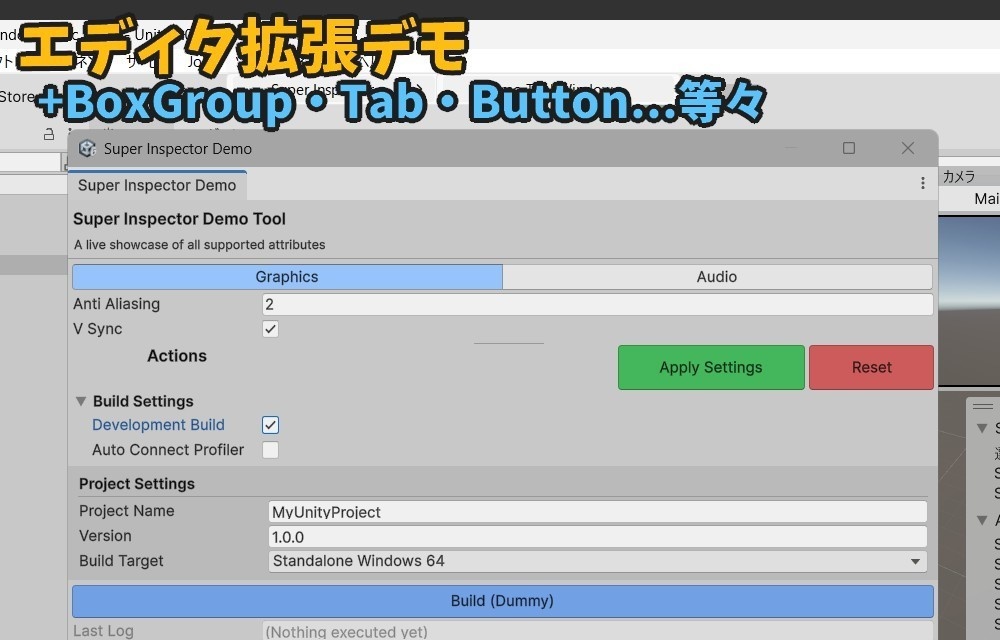Collapse the Build Settings foldout

coord(81,400)
